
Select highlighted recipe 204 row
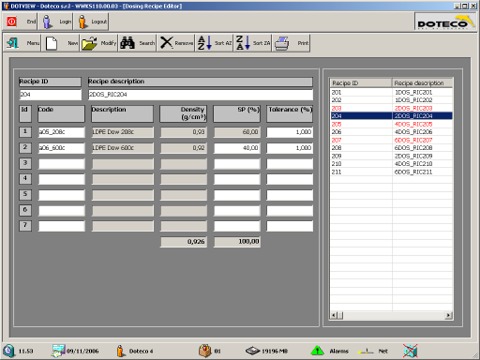[x=391, y=116]
